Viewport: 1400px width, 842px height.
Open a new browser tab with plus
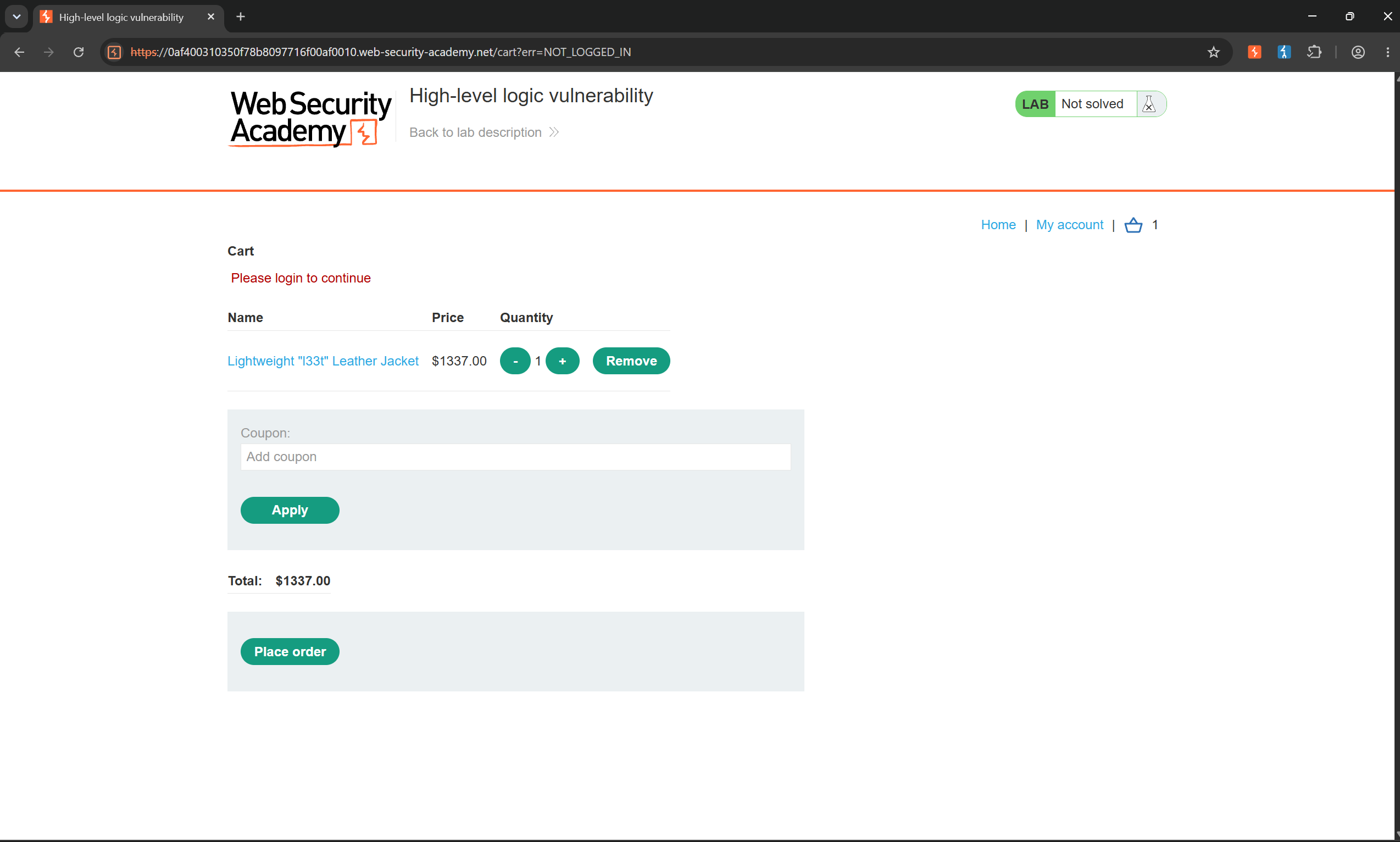pyautogui.click(x=241, y=16)
